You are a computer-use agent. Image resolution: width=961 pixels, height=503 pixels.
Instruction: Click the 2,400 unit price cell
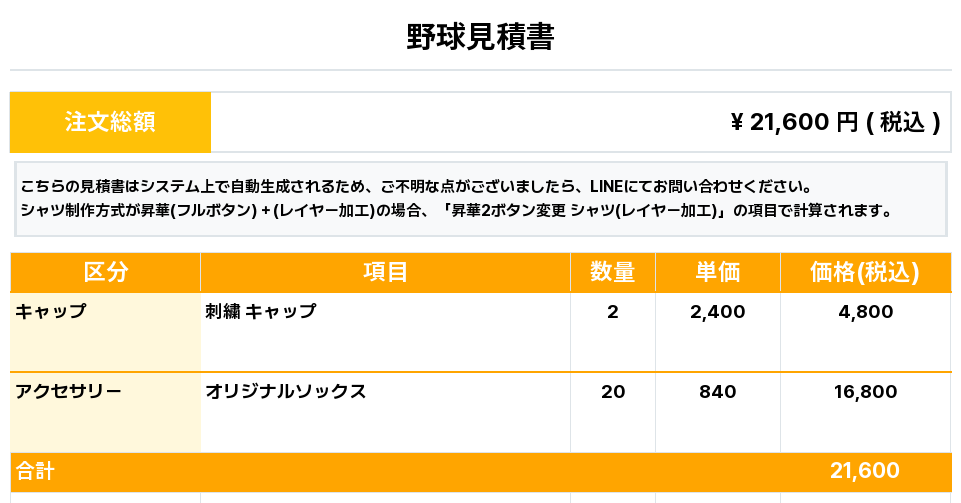pos(718,331)
